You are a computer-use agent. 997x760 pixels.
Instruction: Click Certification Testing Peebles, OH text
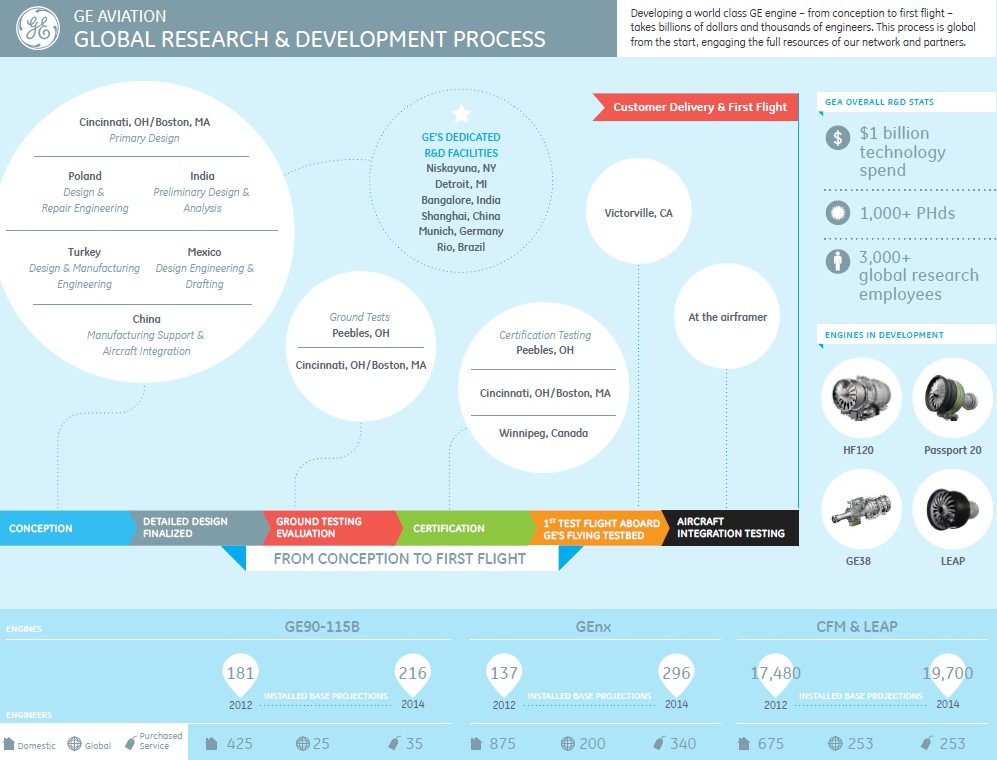pos(545,342)
